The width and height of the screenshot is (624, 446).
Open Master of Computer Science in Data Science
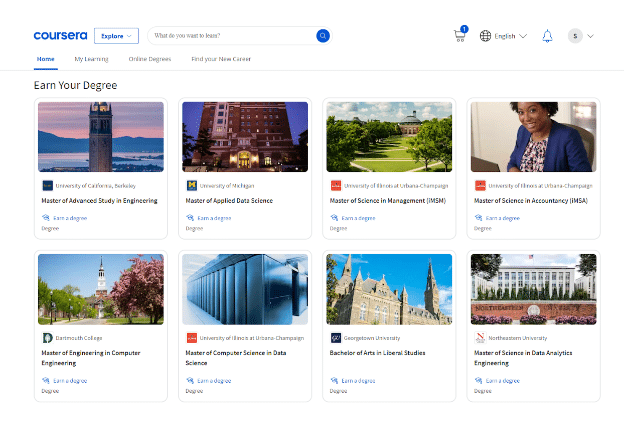click(236, 358)
